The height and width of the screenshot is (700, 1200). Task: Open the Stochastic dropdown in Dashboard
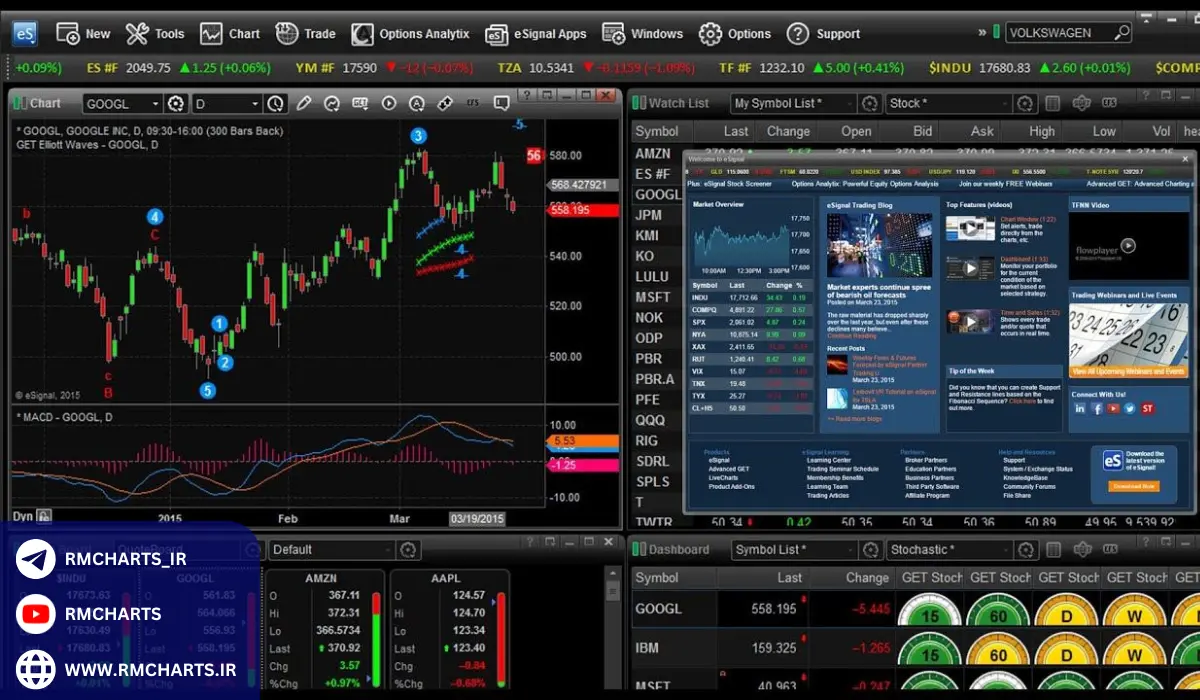[x=1000, y=549]
